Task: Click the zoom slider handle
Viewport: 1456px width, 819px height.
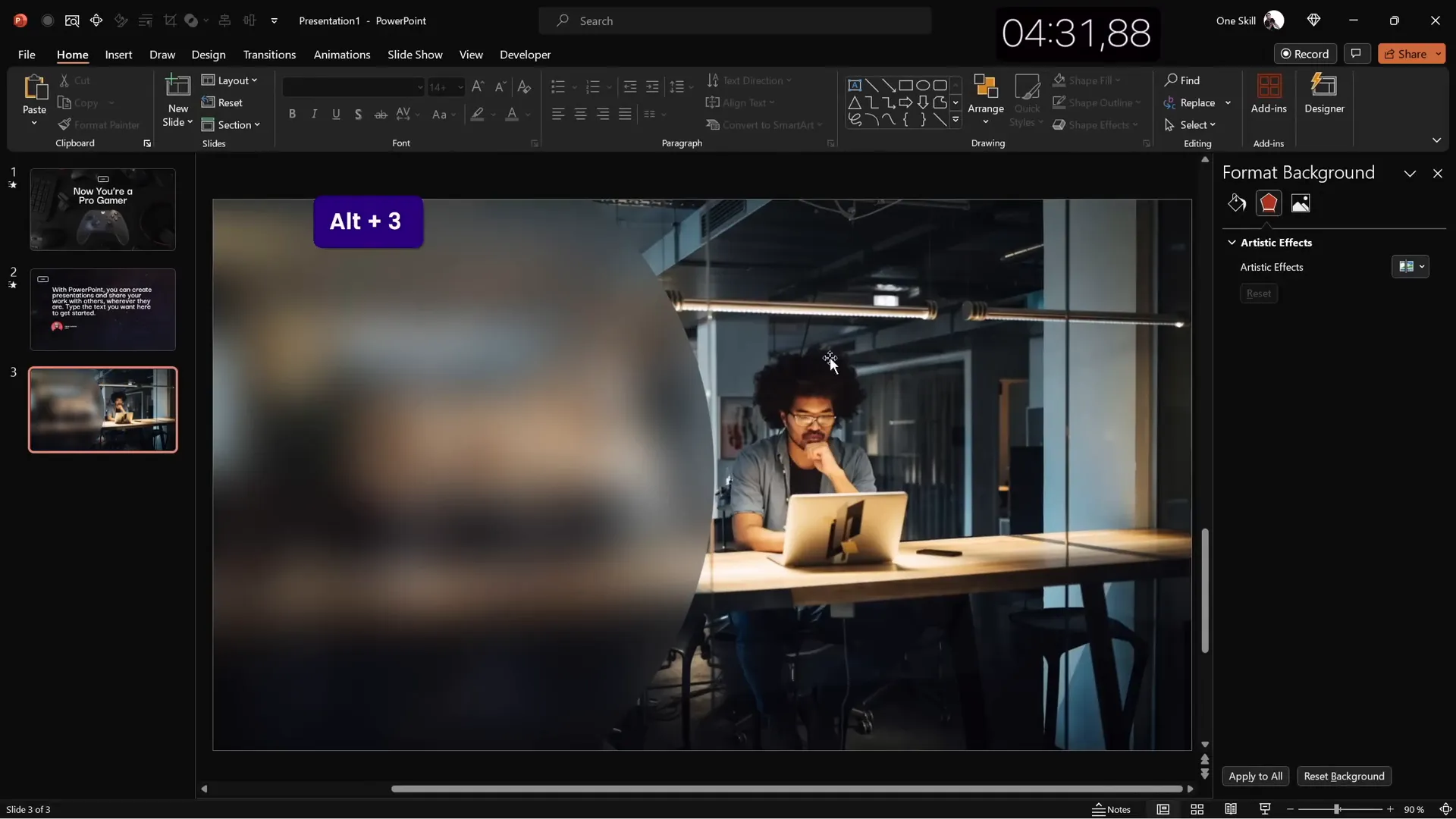Action: coord(1337,809)
